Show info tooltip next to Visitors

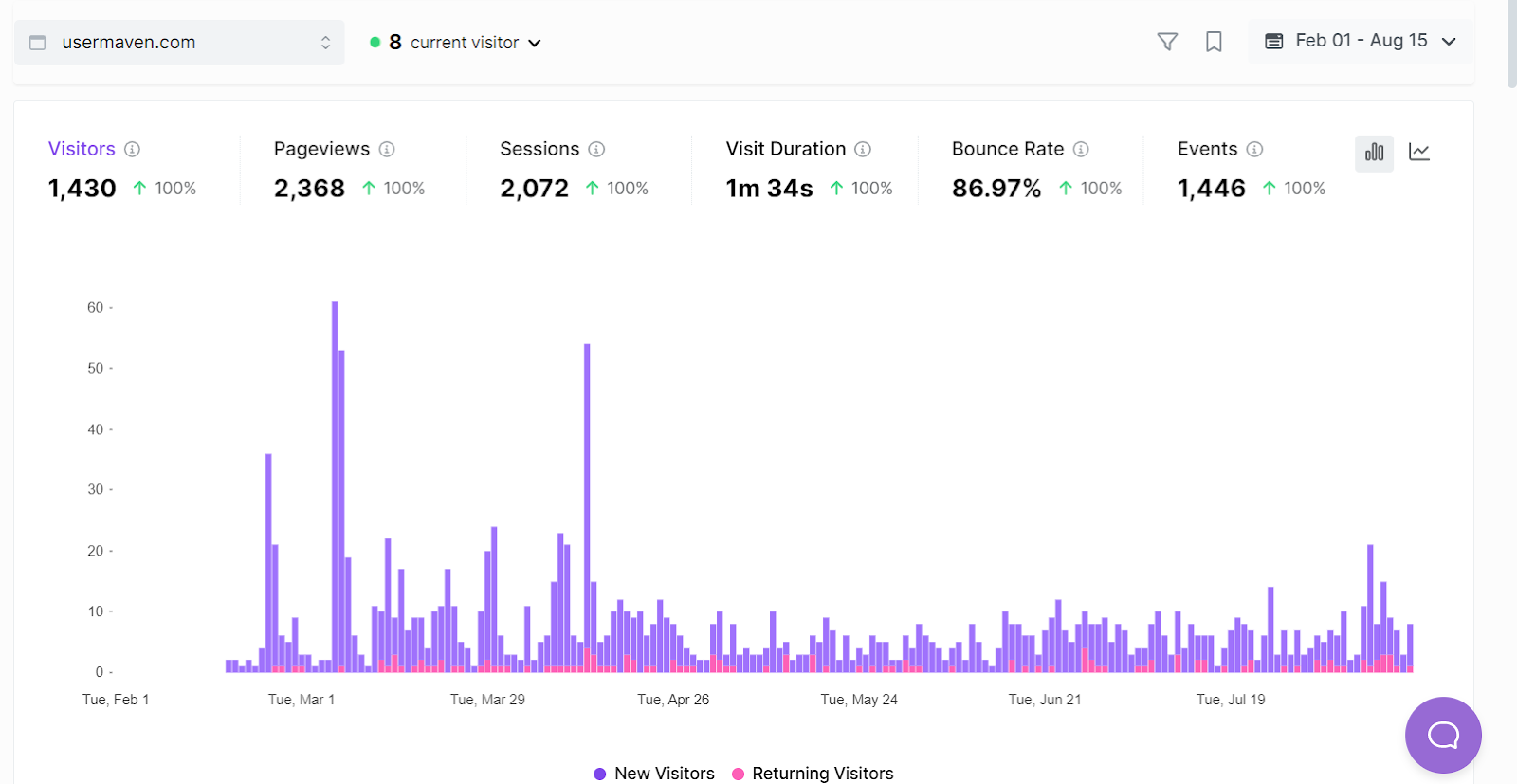tap(133, 149)
